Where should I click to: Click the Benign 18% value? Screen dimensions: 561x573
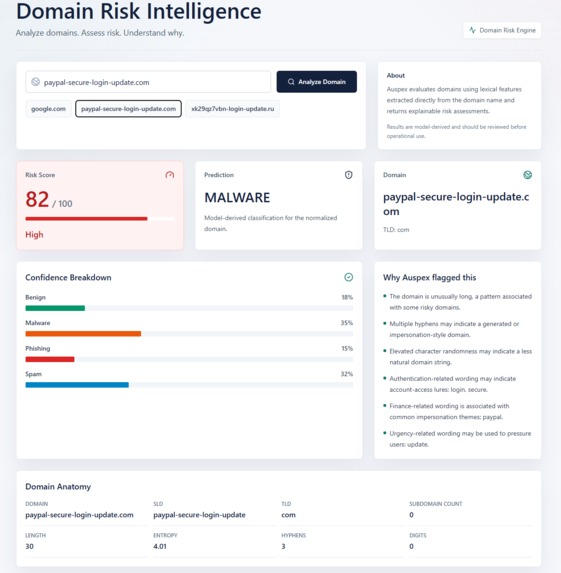347,297
